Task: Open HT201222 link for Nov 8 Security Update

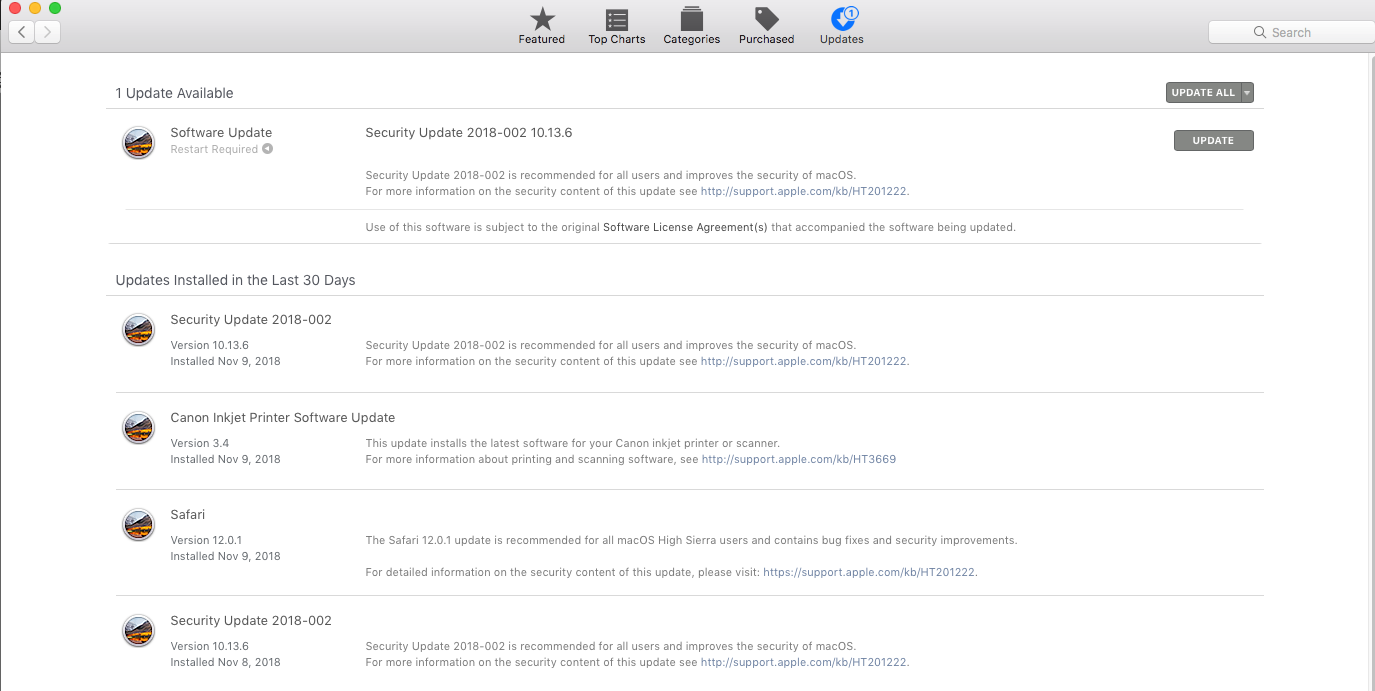Action: coord(804,662)
